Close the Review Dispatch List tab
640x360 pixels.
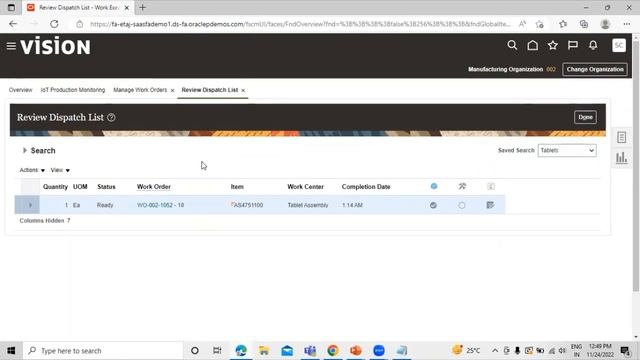coord(243,90)
